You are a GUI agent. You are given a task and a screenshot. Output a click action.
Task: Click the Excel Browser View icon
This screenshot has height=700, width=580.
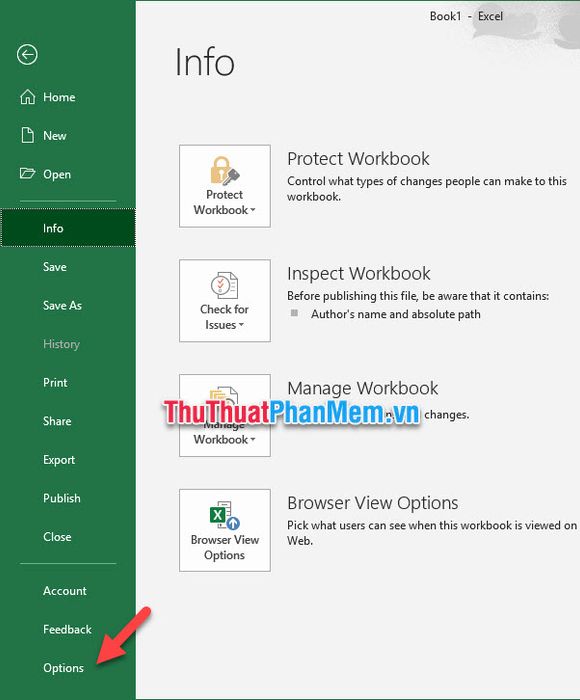pyautogui.click(x=225, y=515)
